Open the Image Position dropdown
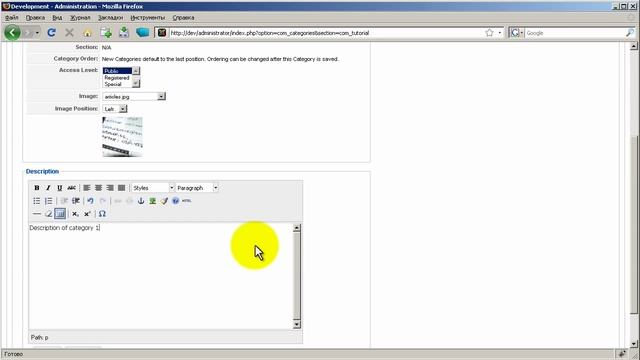Screen dimensions: 640x360 click(115, 109)
